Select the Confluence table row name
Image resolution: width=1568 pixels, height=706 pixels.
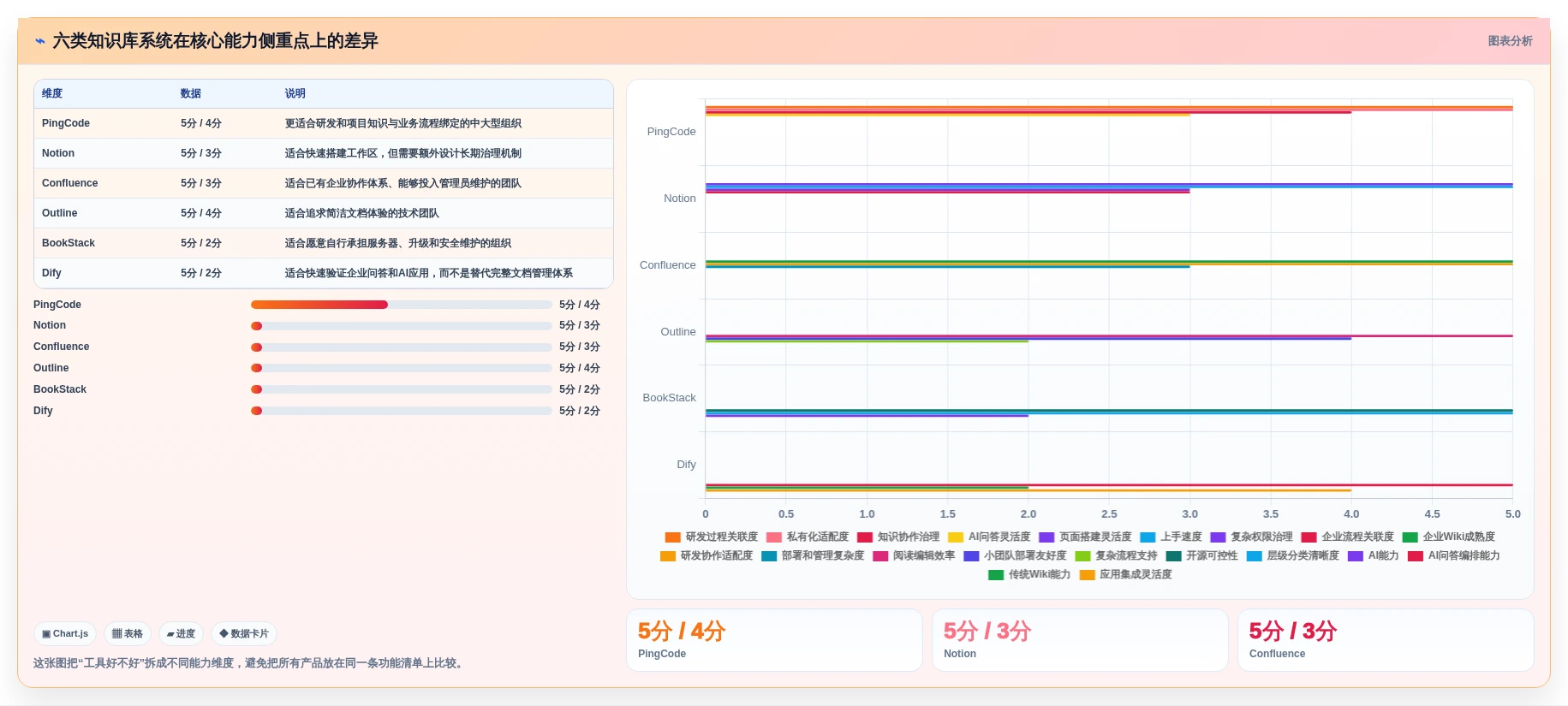point(69,183)
